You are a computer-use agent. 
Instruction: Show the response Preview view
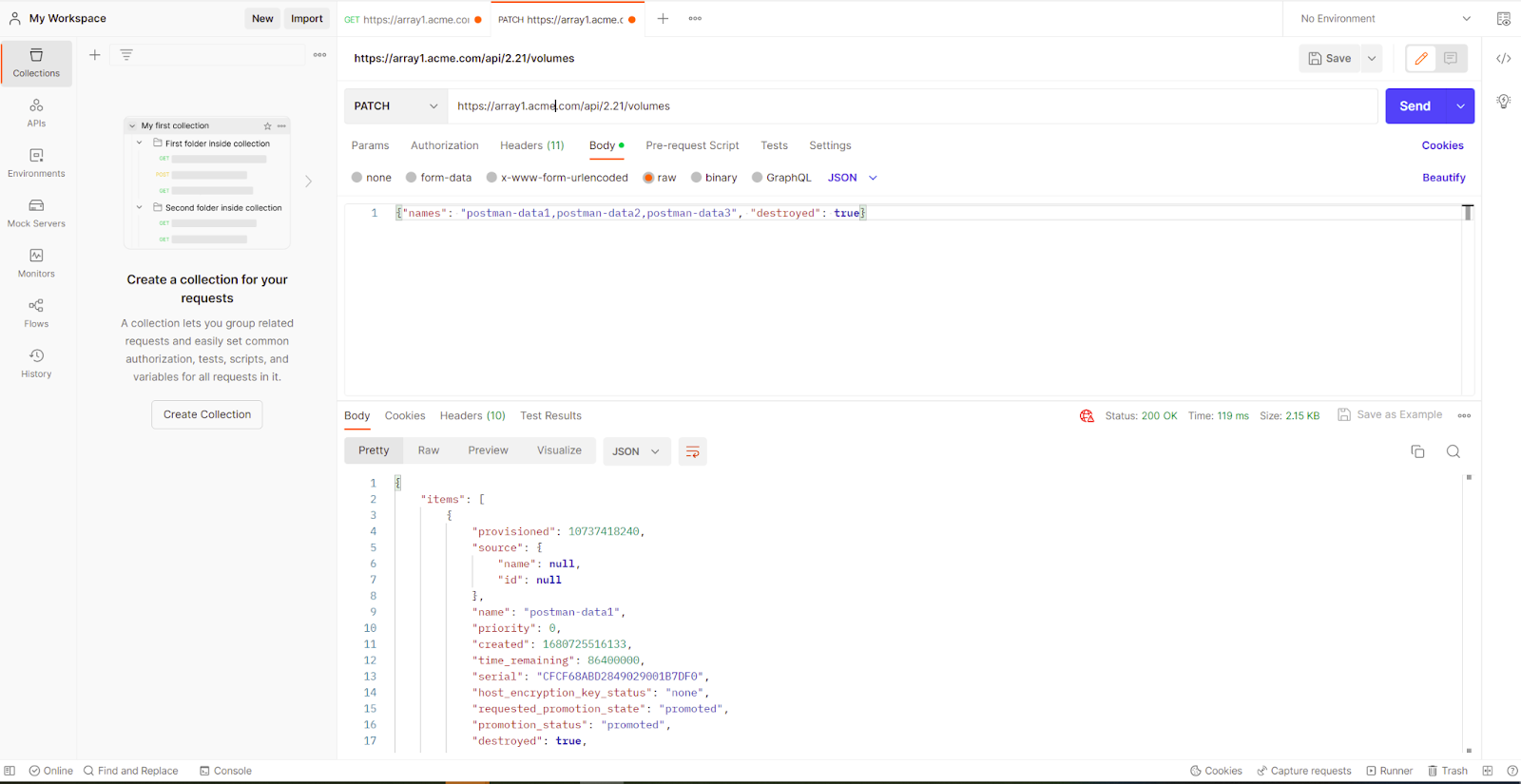489,450
